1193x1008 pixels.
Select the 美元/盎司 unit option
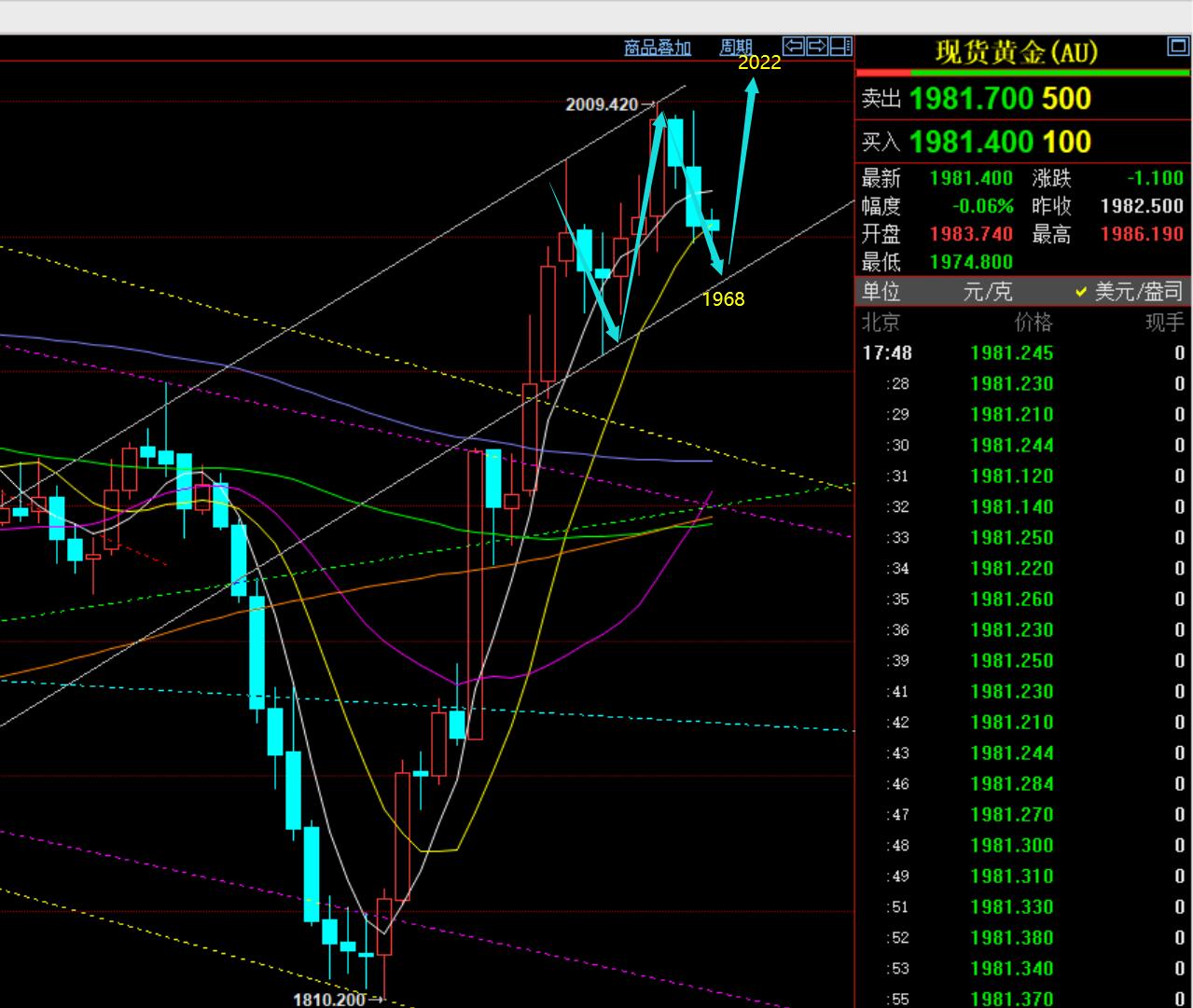(x=1138, y=292)
